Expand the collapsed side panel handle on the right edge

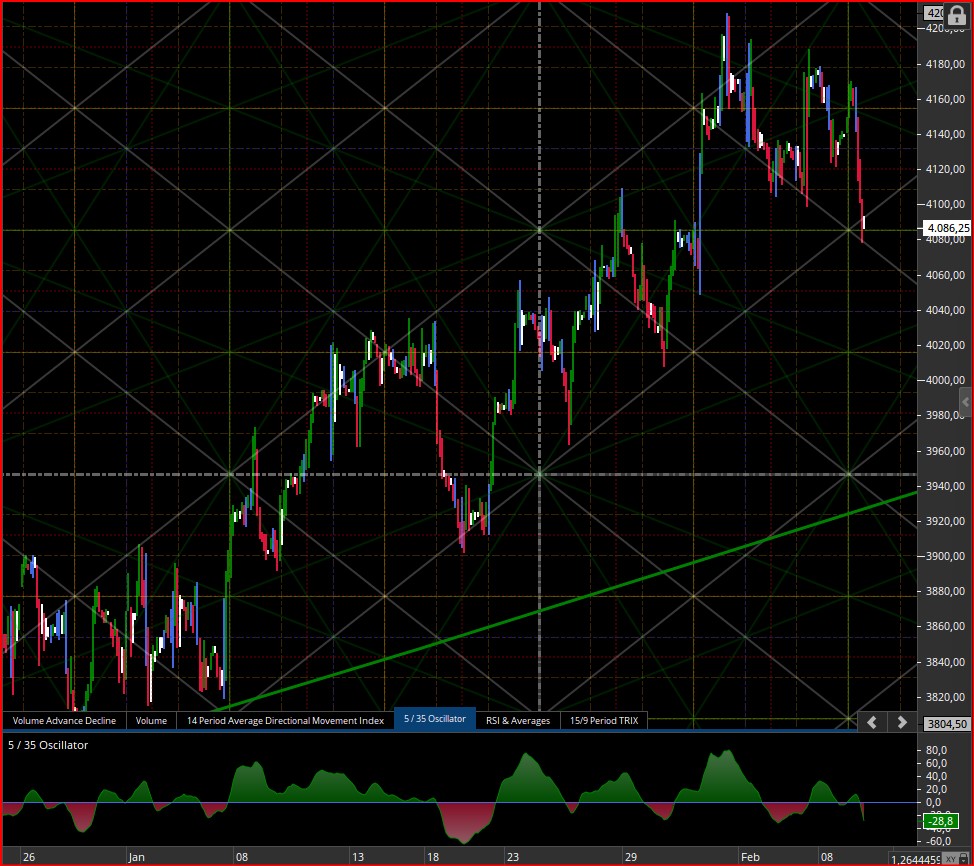[x=965, y=403]
